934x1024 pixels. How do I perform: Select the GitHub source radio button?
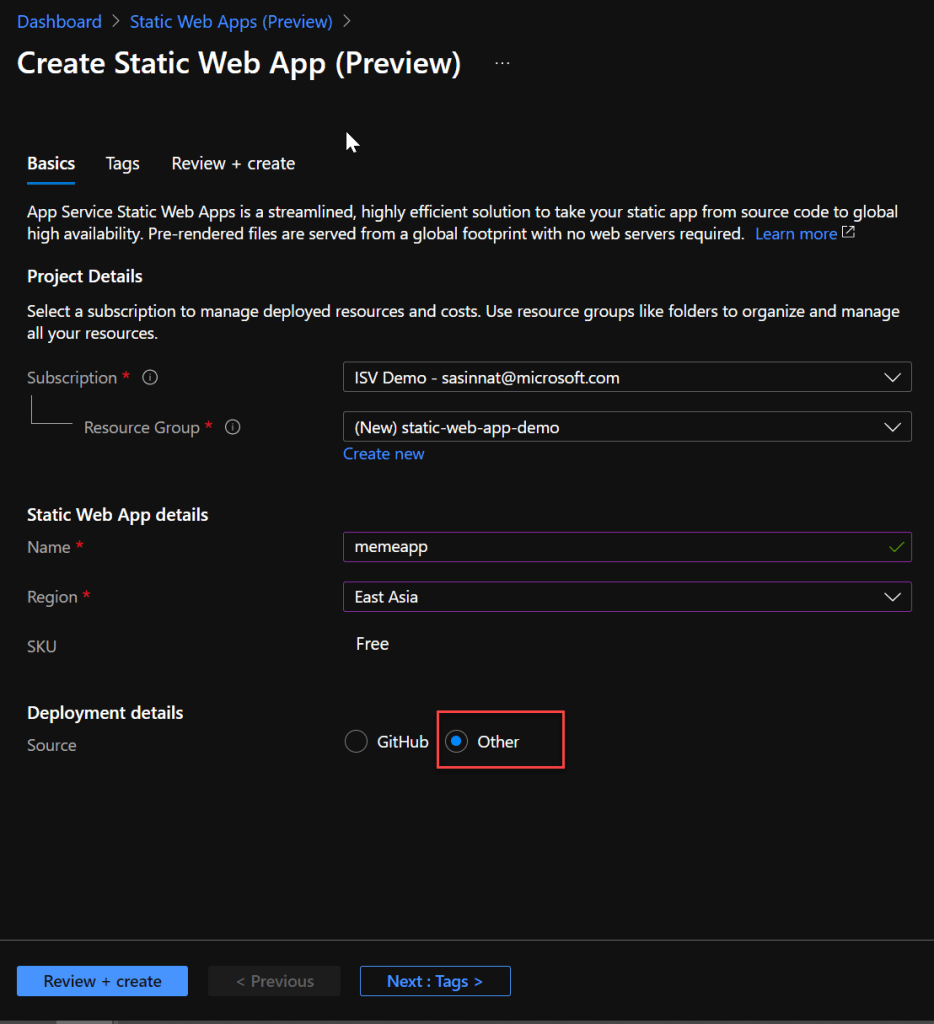[x=356, y=741]
